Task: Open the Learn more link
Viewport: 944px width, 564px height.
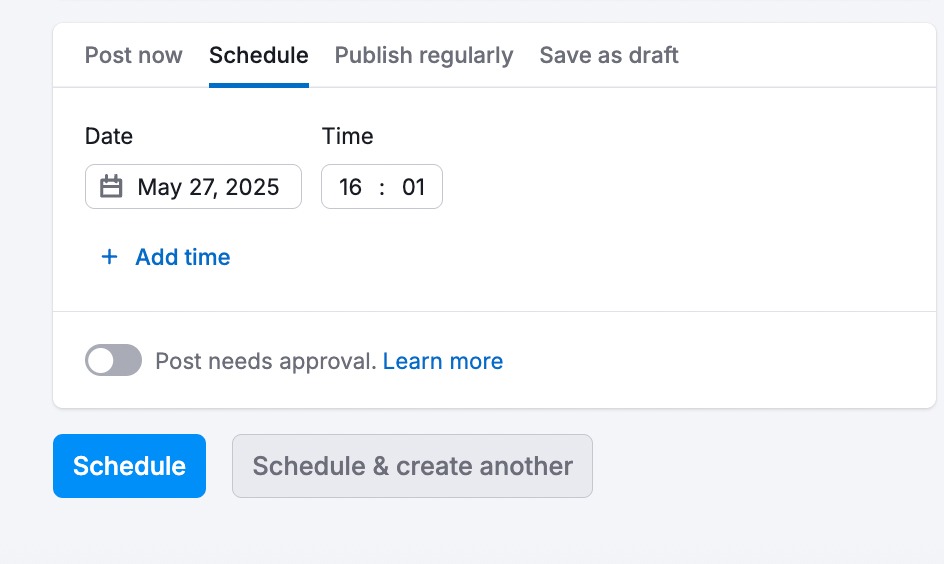Action: click(442, 361)
